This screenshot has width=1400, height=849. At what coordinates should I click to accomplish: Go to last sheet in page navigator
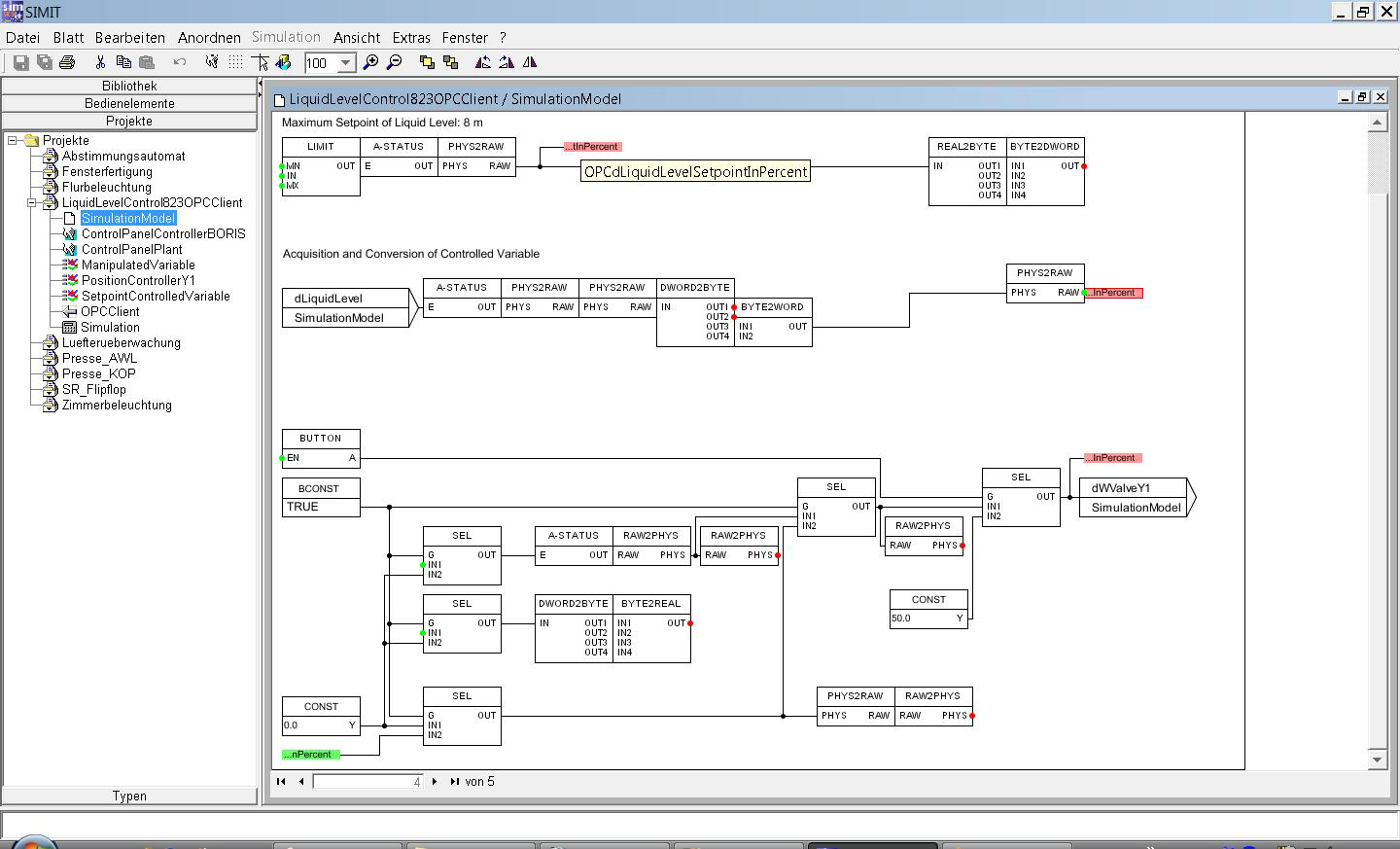[454, 781]
